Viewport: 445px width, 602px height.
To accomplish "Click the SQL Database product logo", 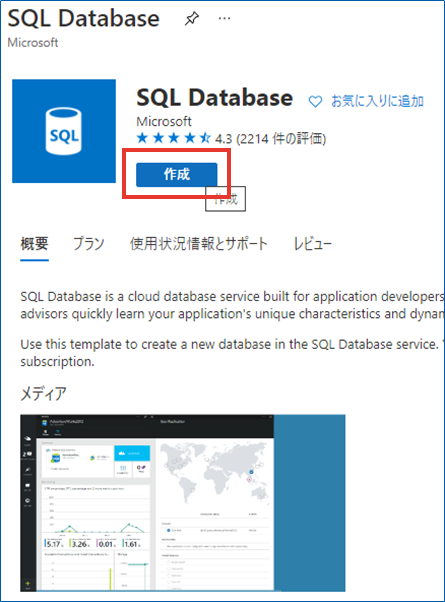I will click(64, 131).
